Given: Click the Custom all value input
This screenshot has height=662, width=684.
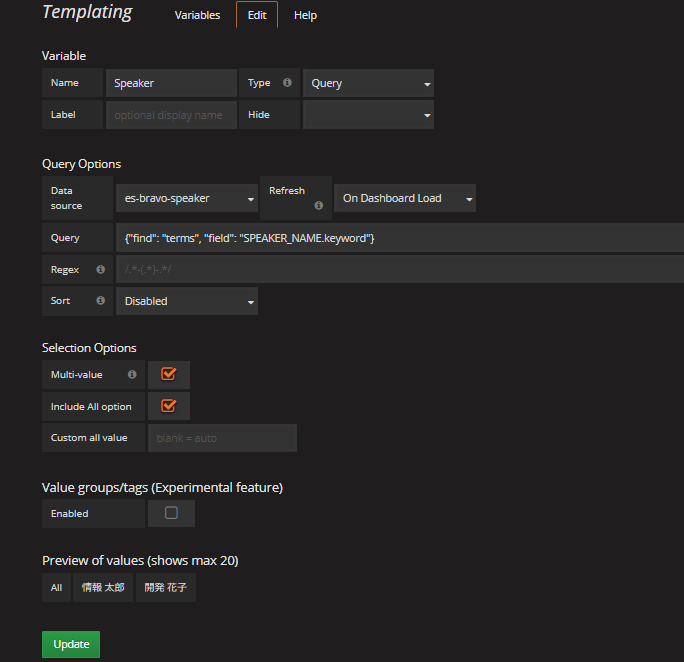Looking at the screenshot, I should [x=222, y=438].
